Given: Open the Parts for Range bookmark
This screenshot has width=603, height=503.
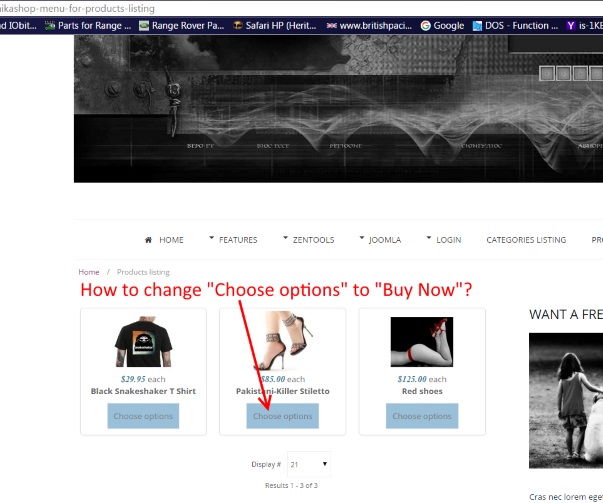Looking at the screenshot, I should 88,26.
